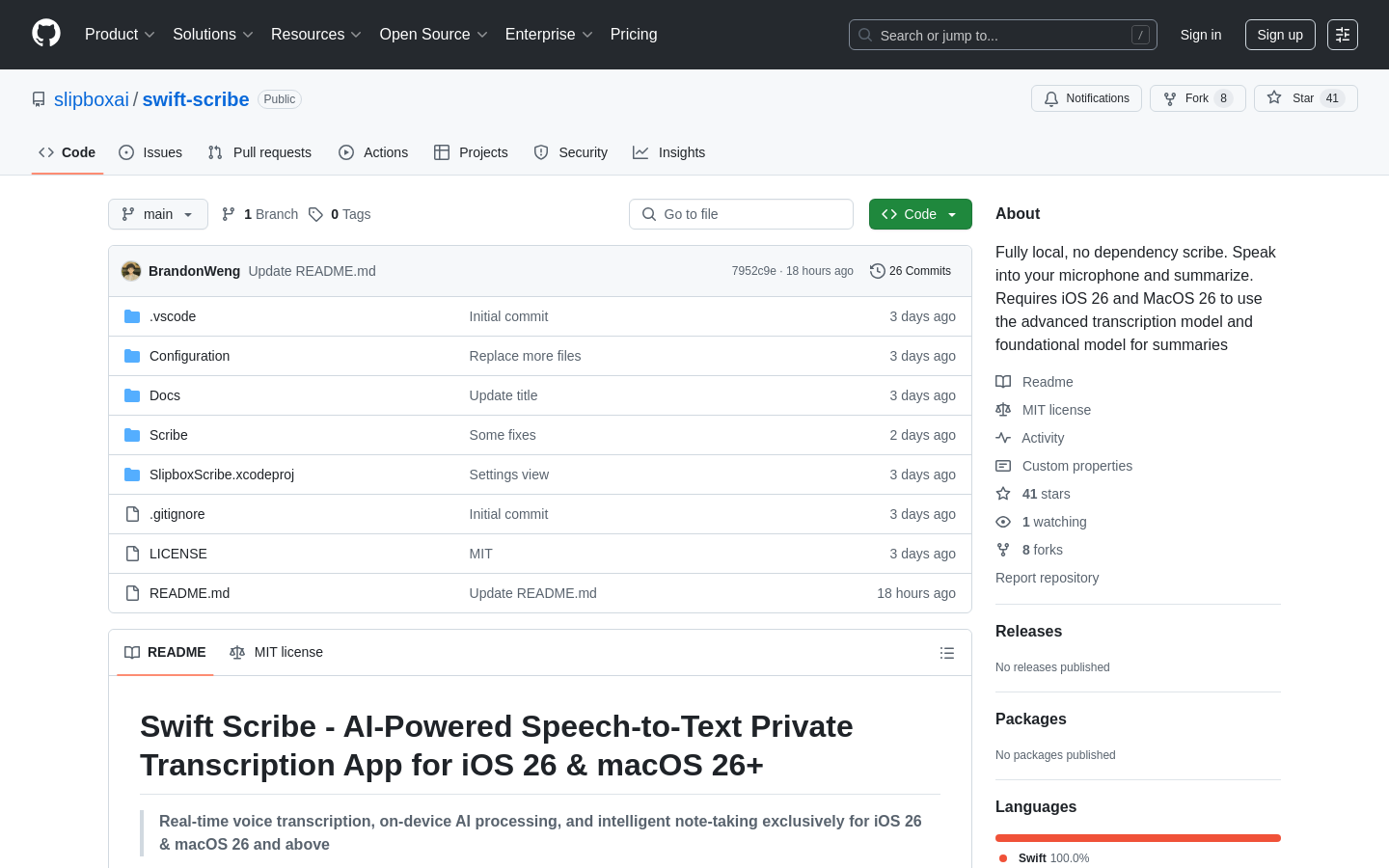Open the swift-scribe repository name link
1389x868 pixels.
pyautogui.click(x=196, y=99)
